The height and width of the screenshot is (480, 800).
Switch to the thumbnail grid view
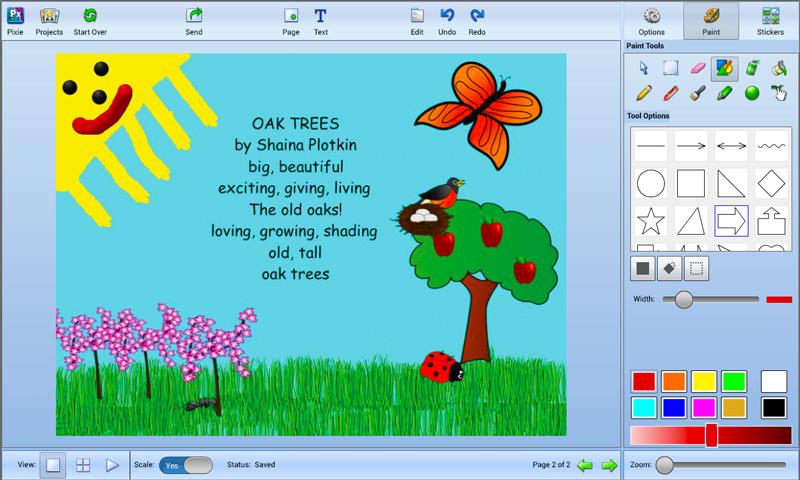coord(83,465)
